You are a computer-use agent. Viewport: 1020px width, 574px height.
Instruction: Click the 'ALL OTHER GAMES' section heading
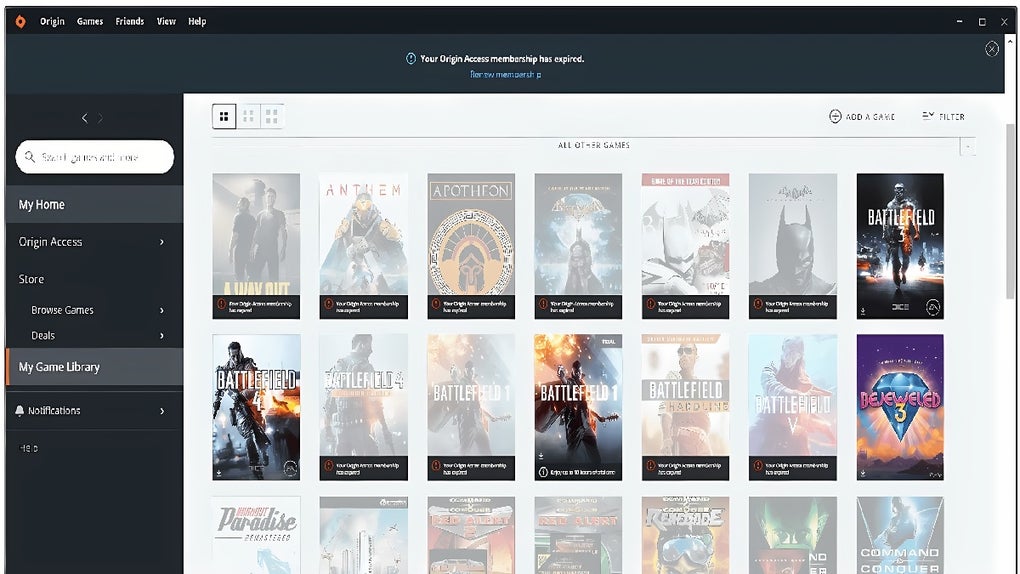point(594,145)
